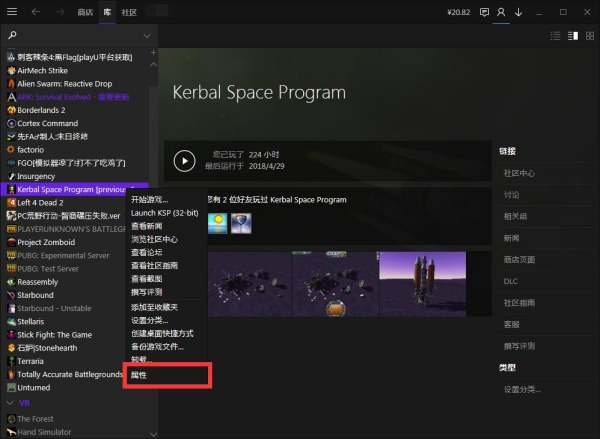Select PUBG: Experimental Server entry

[63, 255]
